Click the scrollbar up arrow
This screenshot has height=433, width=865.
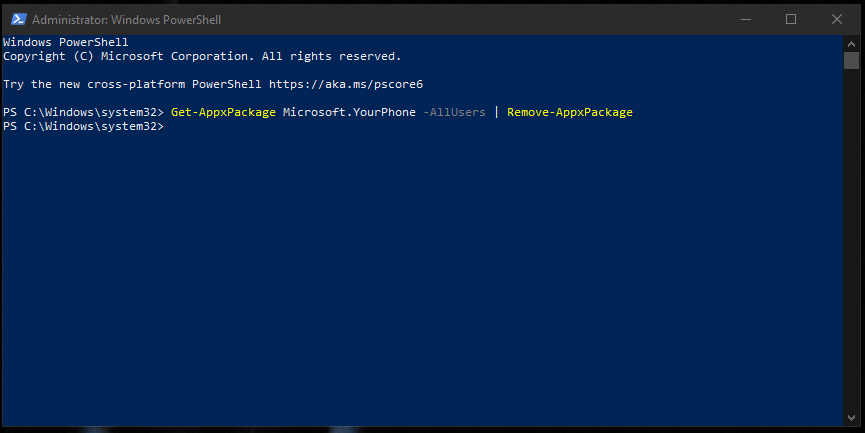(851, 43)
